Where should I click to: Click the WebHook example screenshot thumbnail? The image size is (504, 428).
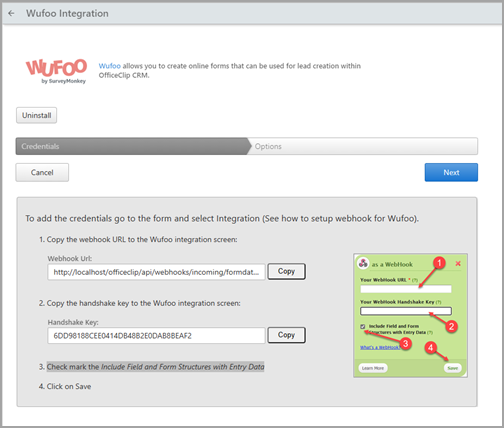(410, 315)
